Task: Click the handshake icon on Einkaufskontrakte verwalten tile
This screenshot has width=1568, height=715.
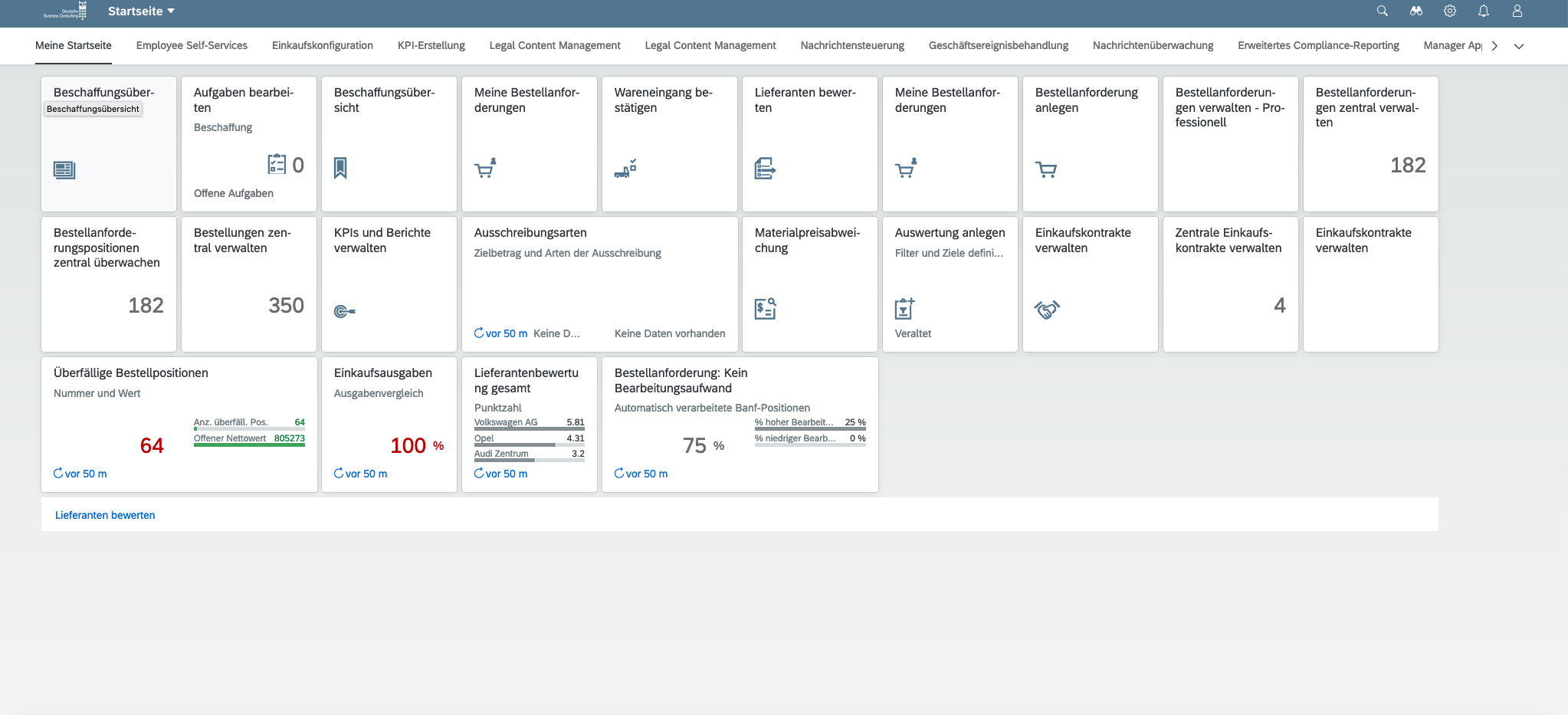Action: (1047, 310)
